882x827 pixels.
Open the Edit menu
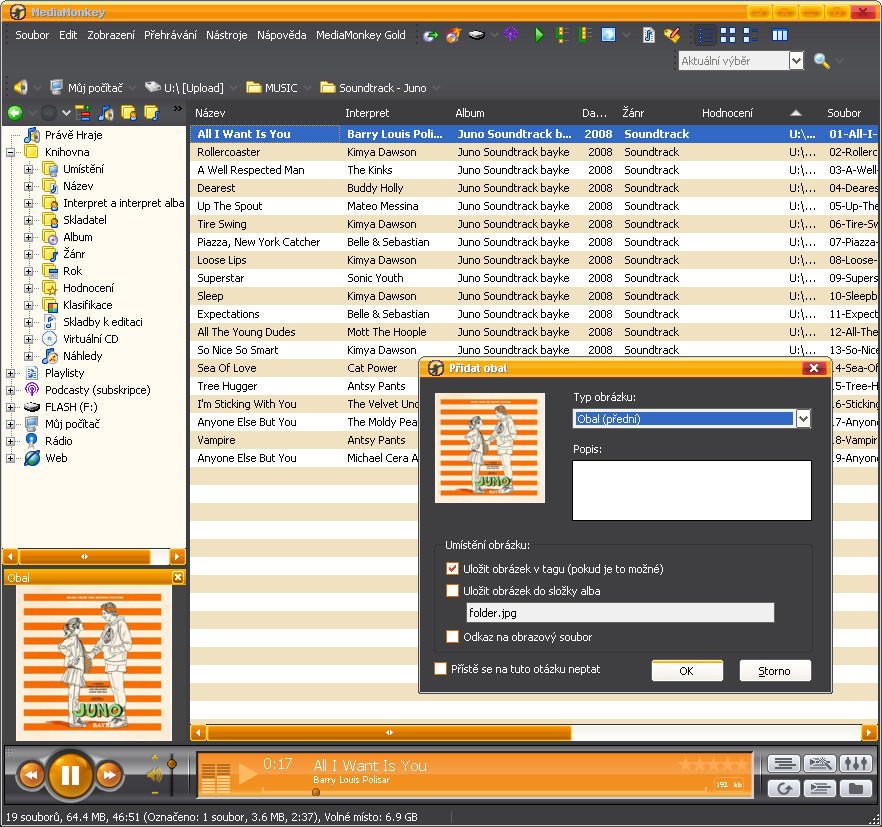click(x=68, y=35)
